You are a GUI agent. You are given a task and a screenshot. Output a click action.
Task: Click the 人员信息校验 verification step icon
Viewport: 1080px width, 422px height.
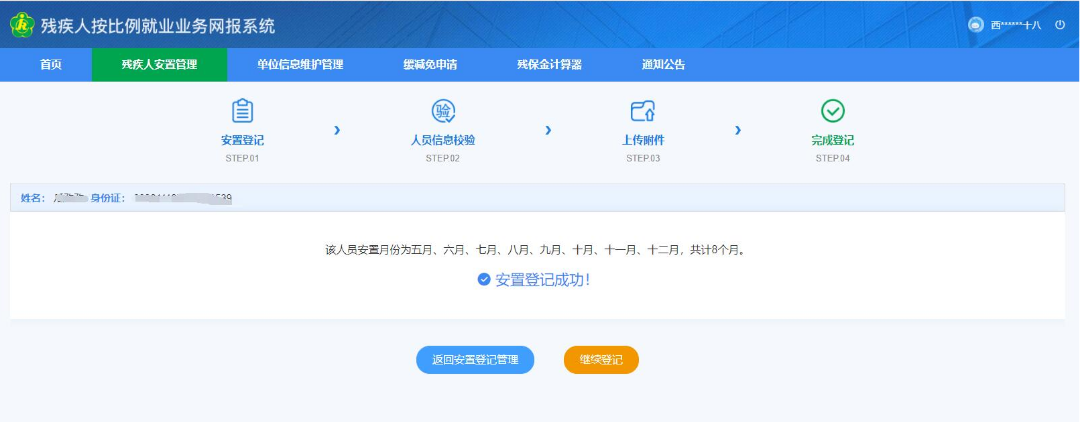click(442, 111)
